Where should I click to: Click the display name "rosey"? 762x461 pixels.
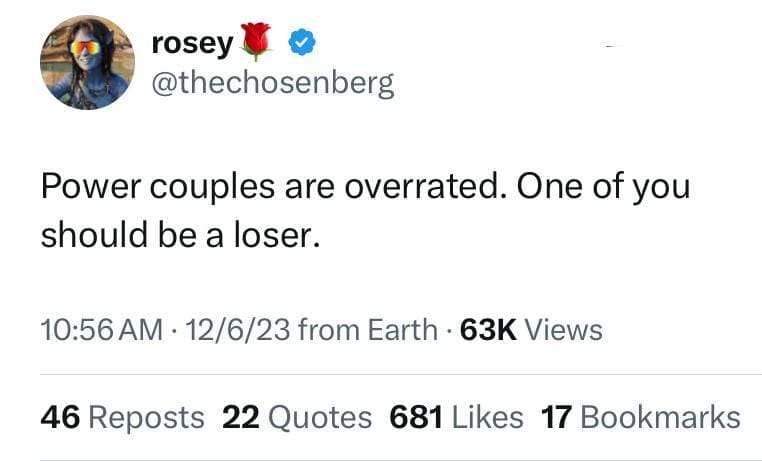pos(192,42)
